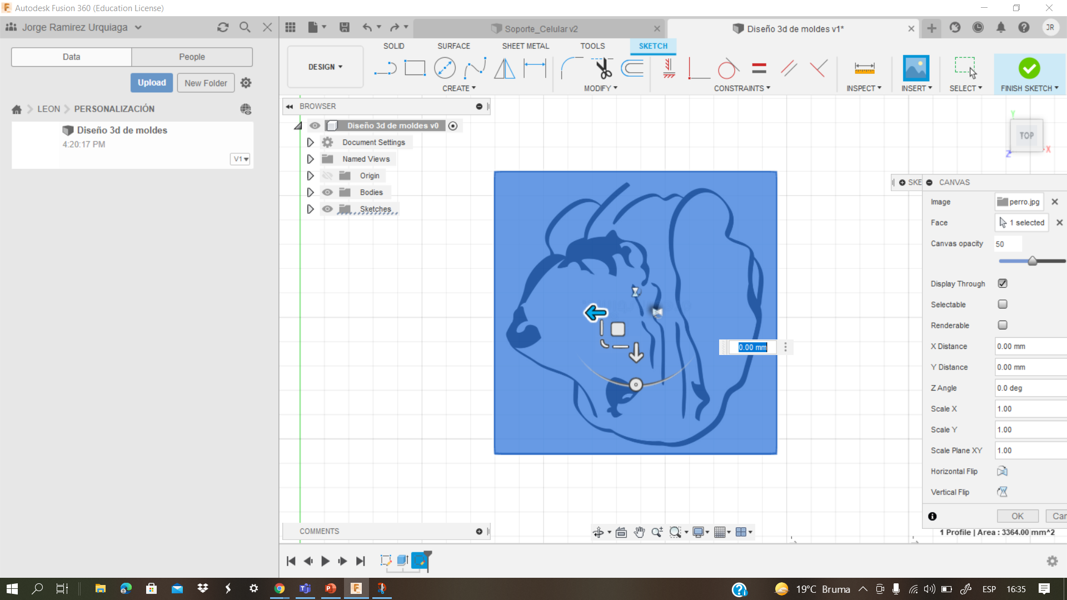Select the Fillet modify tool
1067x600 pixels.
pyautogui.click(x=572, y=68)
